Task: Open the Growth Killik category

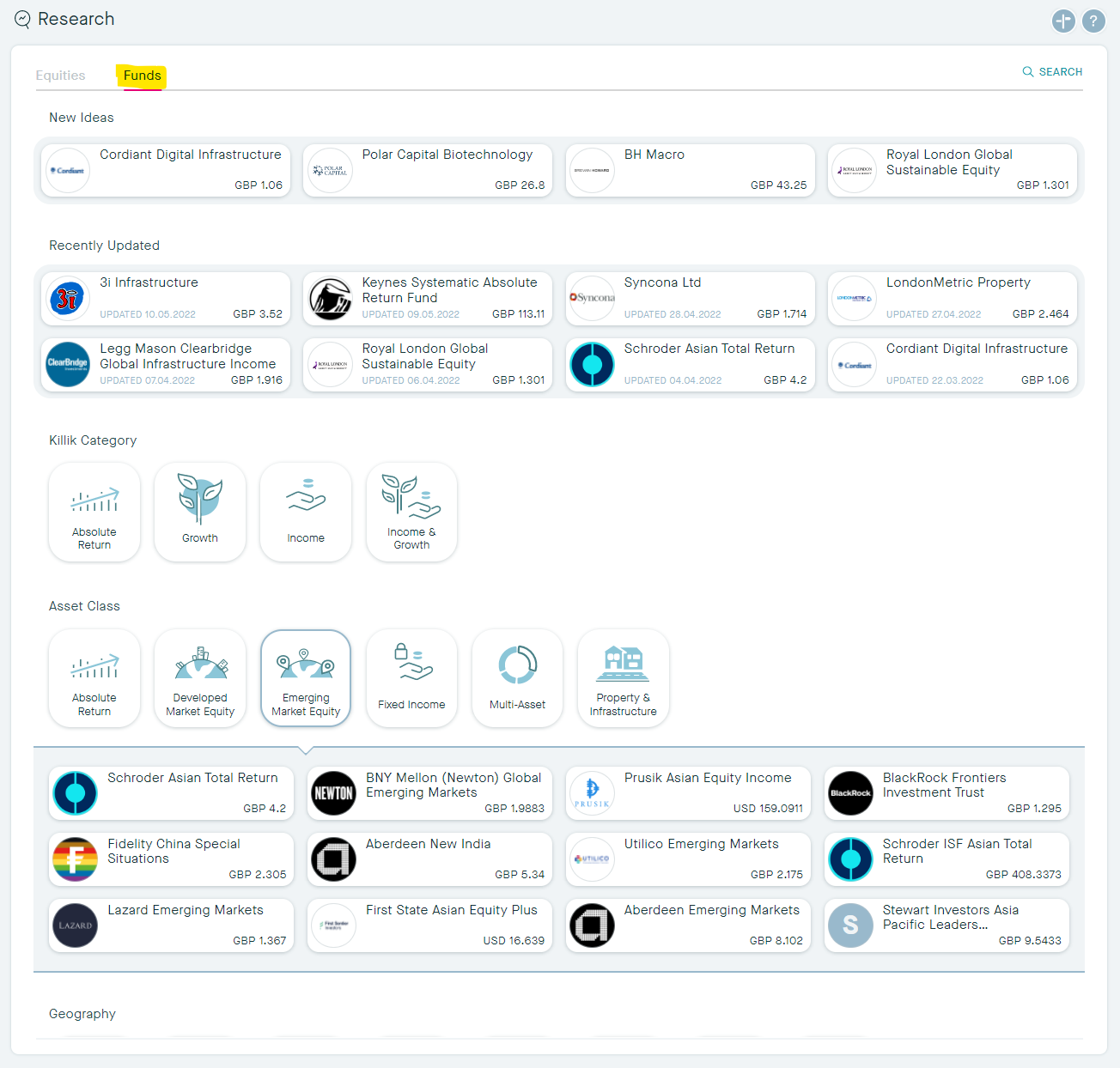Action: pos(200,513)
